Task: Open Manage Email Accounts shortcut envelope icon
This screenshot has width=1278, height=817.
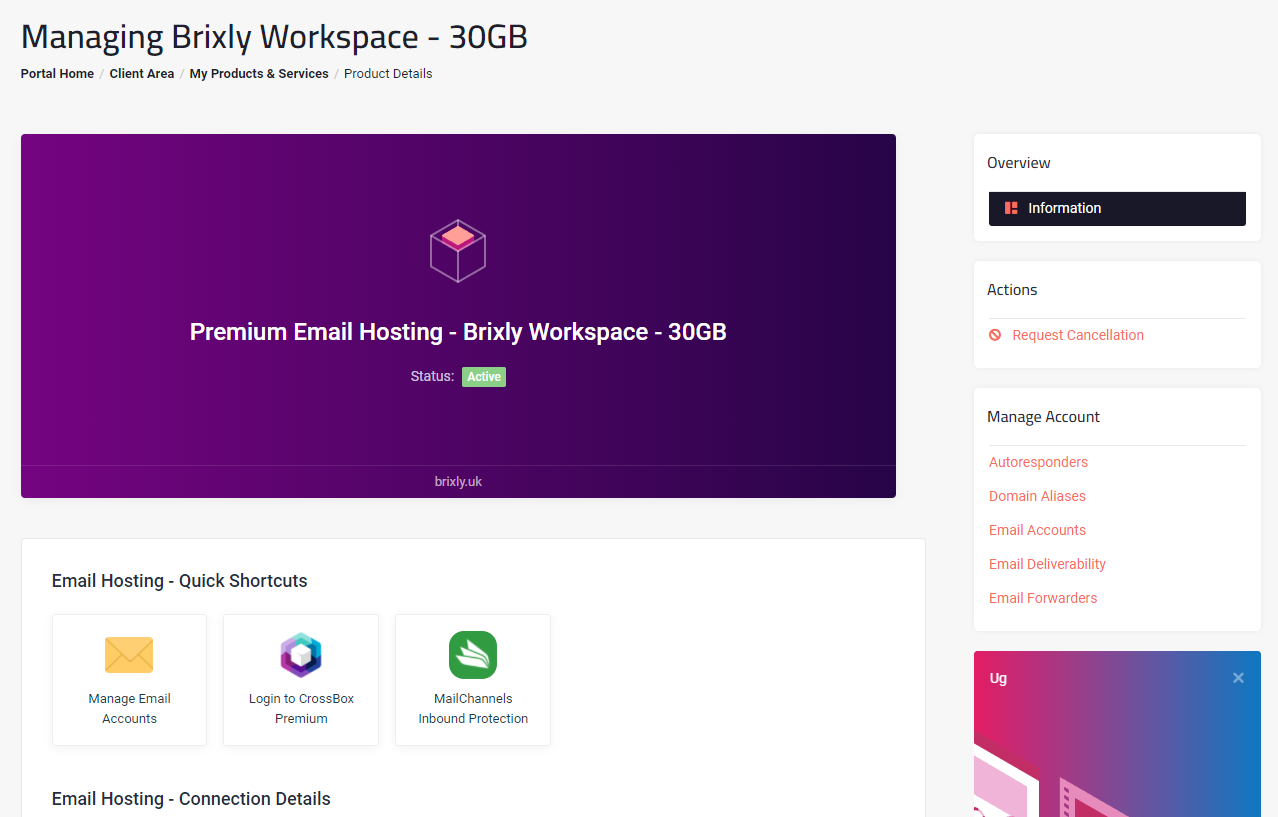Action: pos(129,655)
